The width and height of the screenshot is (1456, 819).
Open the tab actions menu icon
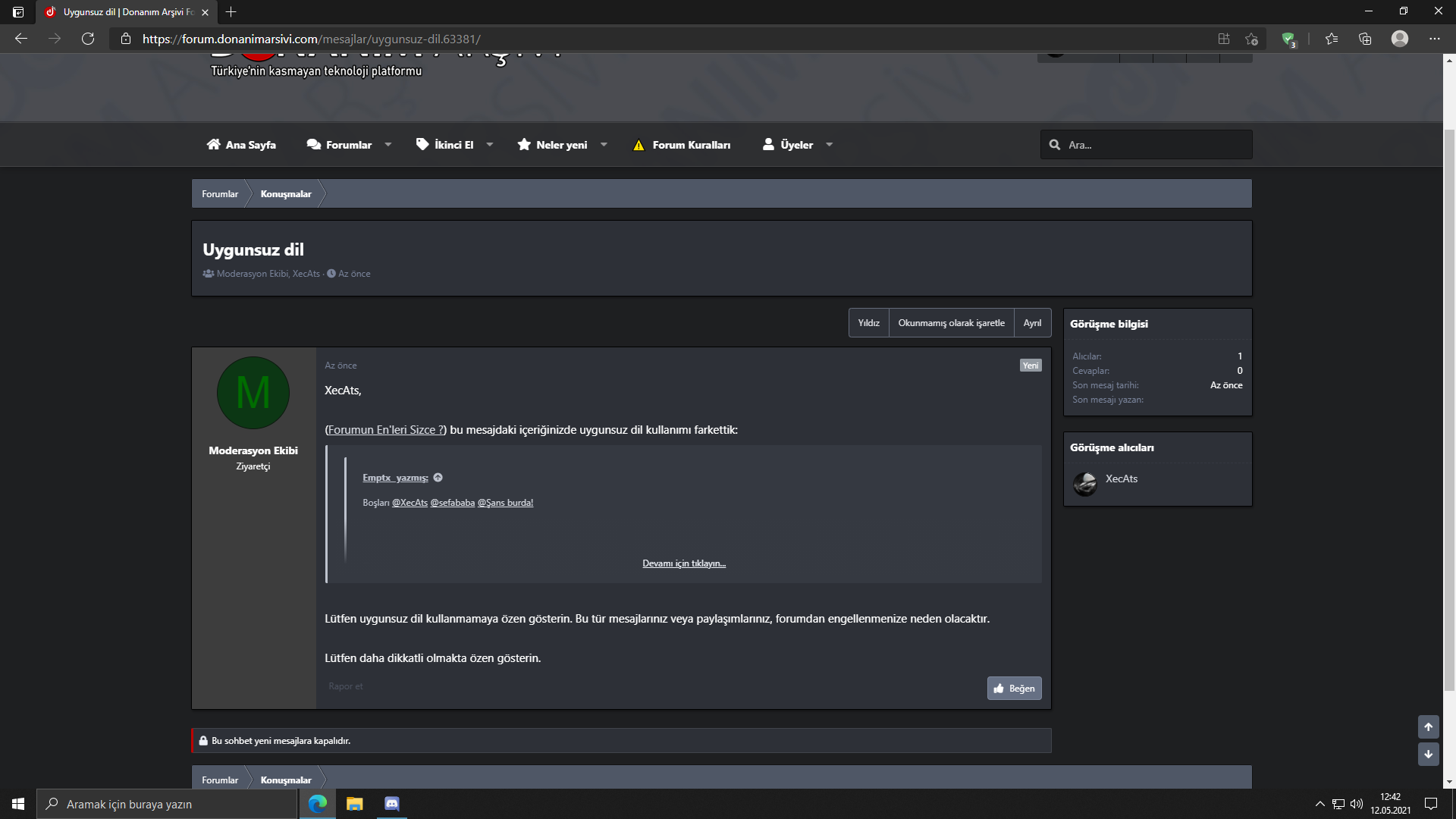tap(18, 12)
